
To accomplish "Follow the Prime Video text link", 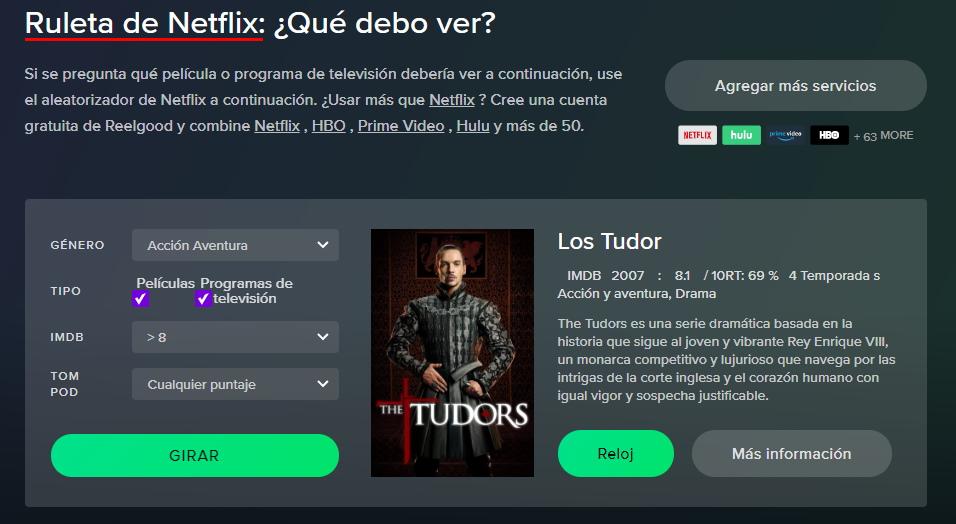I will point(401,126).
